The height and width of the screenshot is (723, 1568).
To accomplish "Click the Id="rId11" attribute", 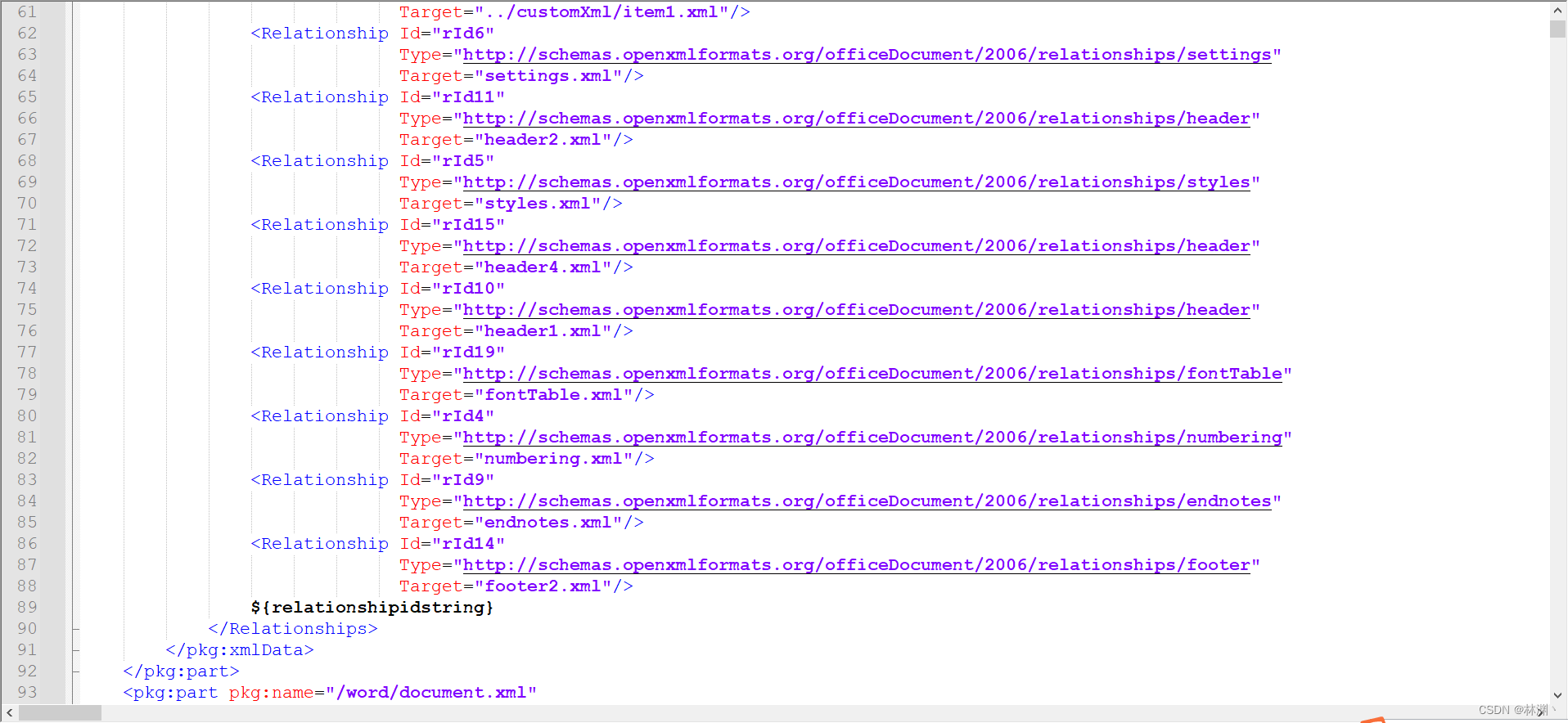I will point(453,97).
